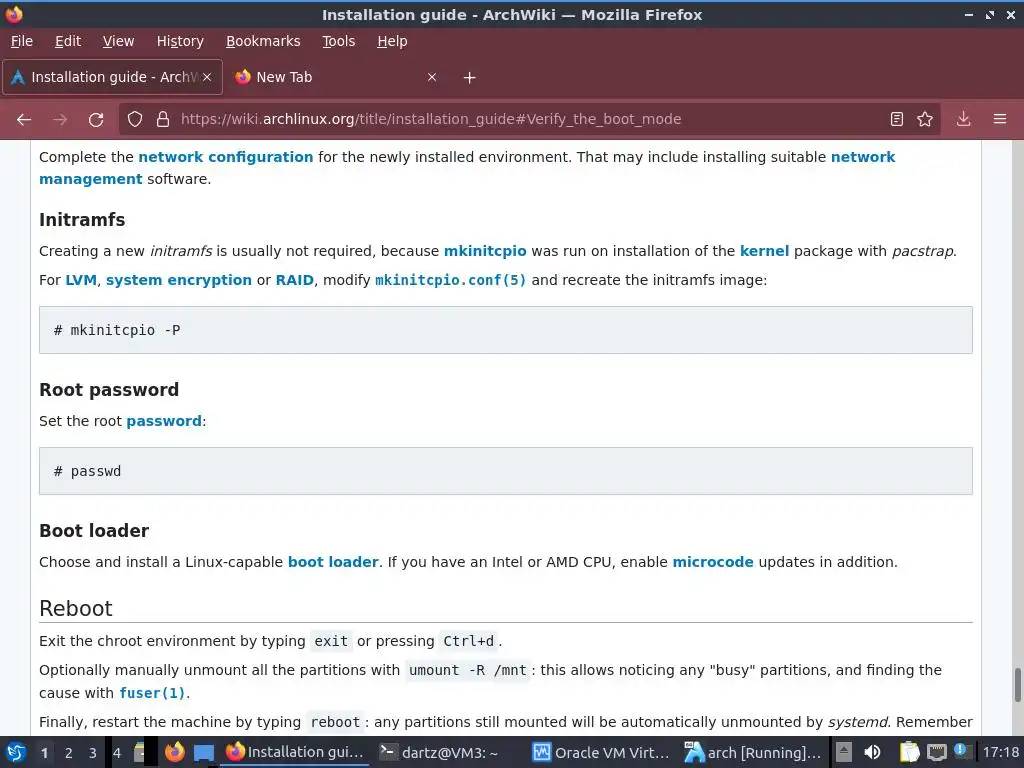Switch to Oracle VM VirtualBox window
This screenshot has height=768, width=1024.
coord(601,752)
